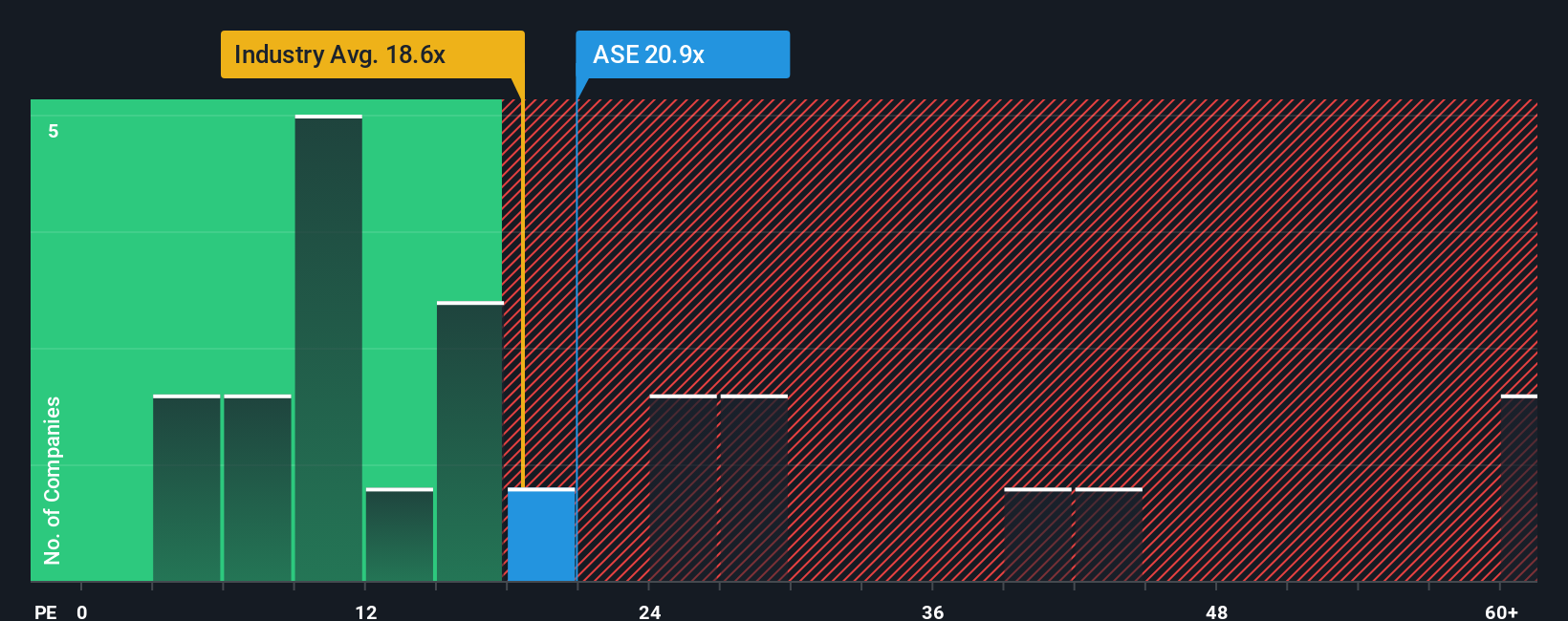Click the '48' axis label
The width and height of the screenshot is (1568, 621).
pos(1216,611)
